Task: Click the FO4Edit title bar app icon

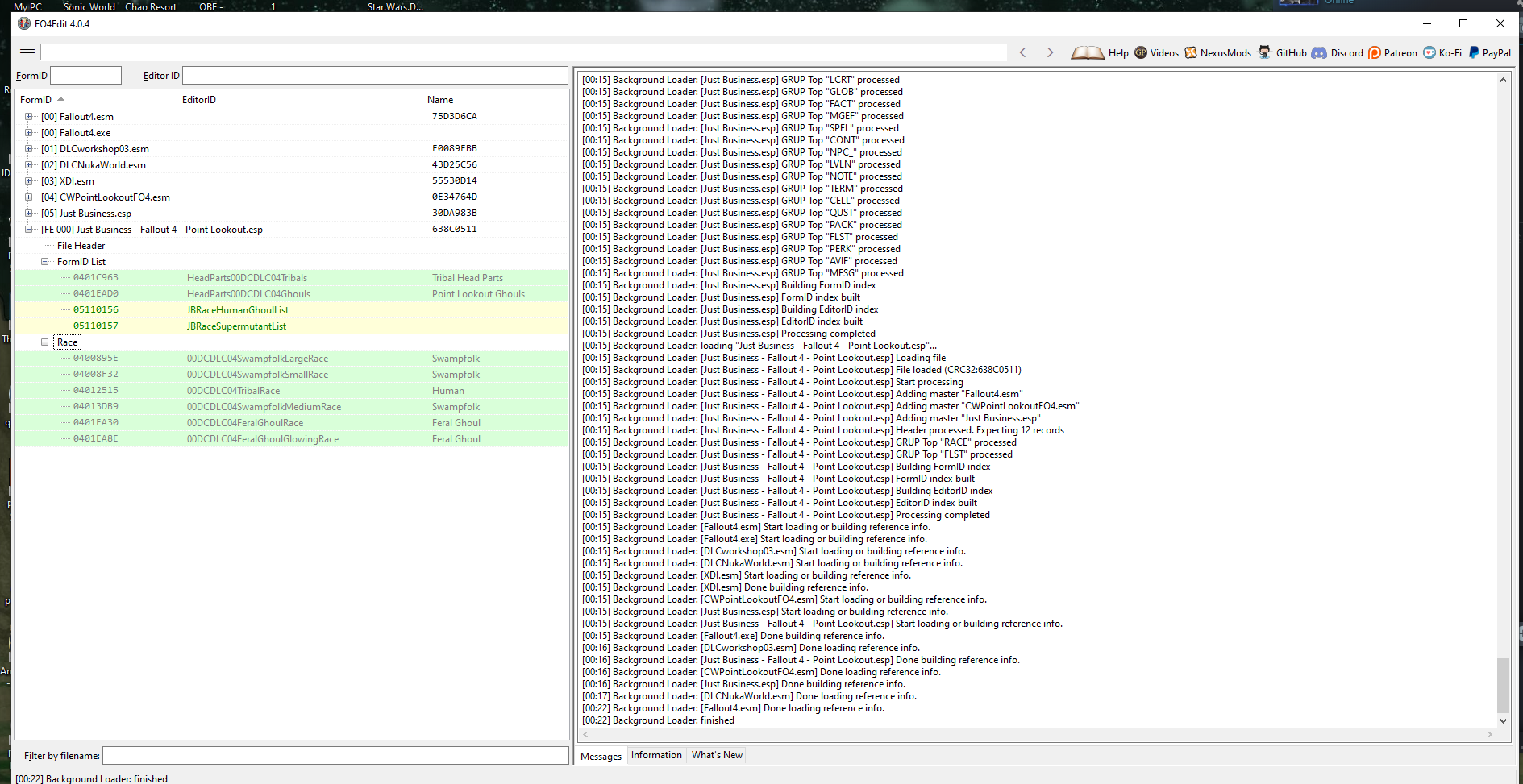Action: pyautogui.click(x=24, y=23)
